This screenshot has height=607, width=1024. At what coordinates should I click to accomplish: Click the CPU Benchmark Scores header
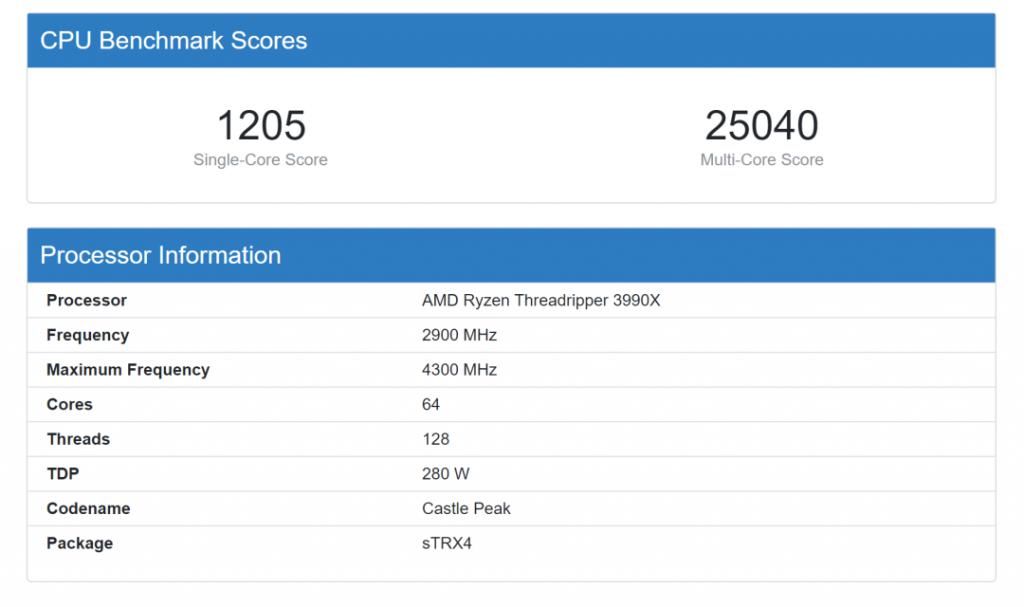tap(173, 41)
